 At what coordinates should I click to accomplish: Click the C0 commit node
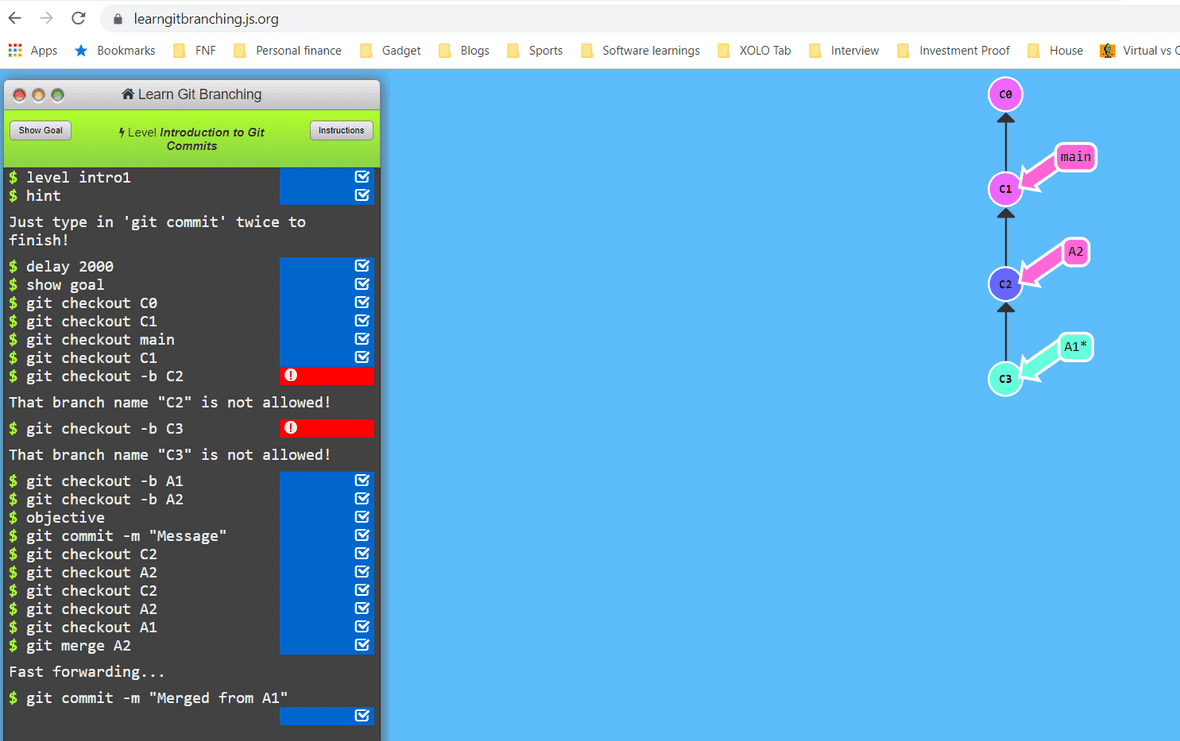[x=1006, y=95]
